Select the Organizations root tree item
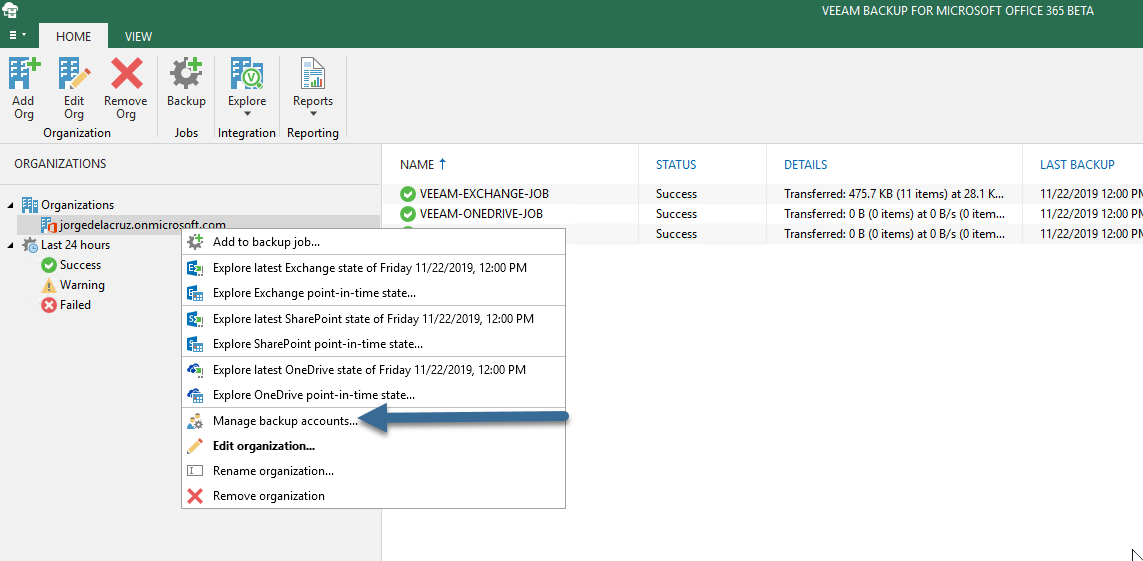 77,205
